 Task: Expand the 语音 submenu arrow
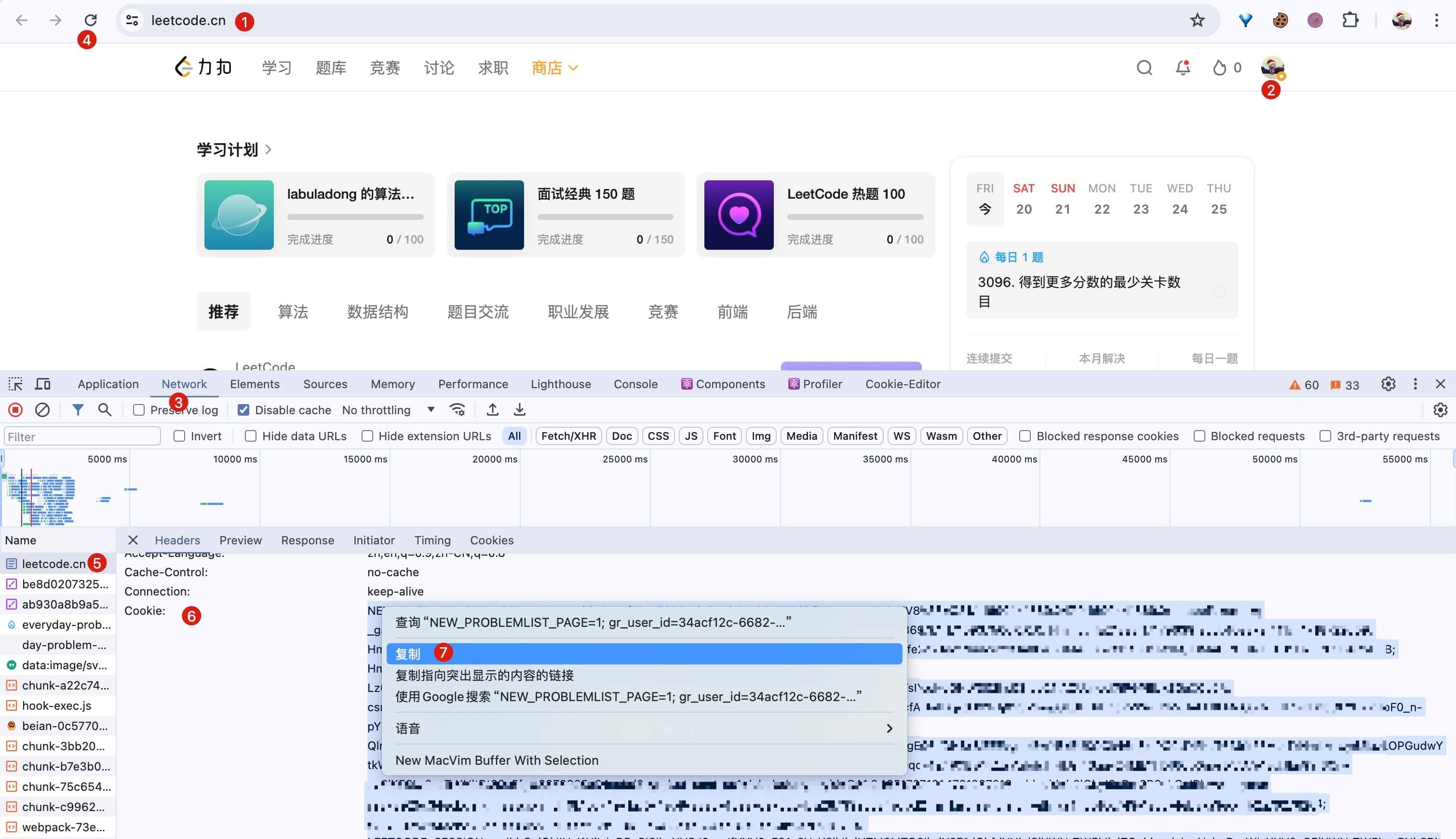click(889, 729)
